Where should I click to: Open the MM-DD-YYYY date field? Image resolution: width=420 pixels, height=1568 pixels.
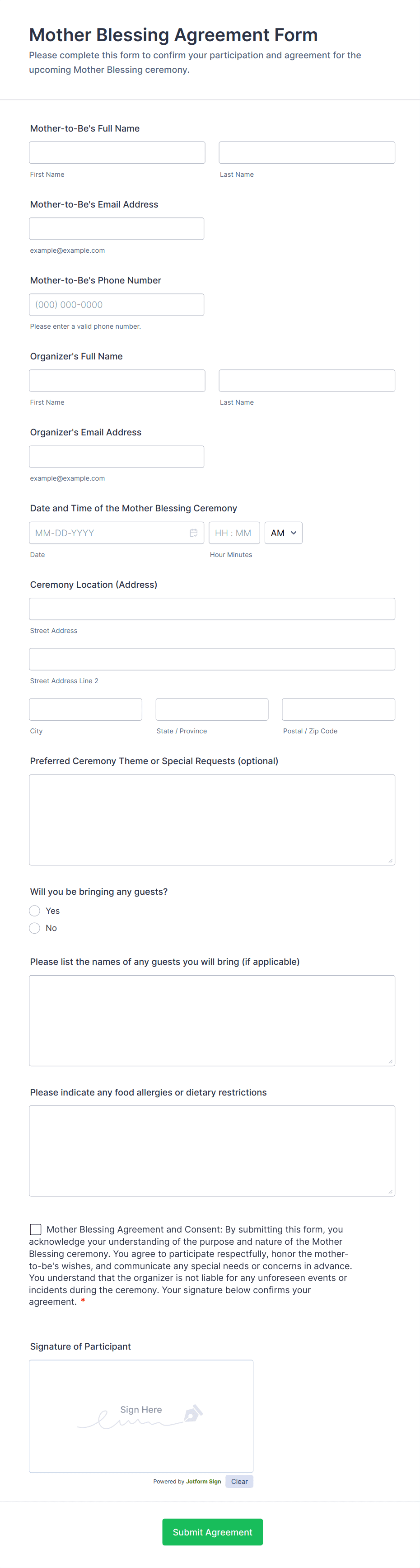[109, 533]
